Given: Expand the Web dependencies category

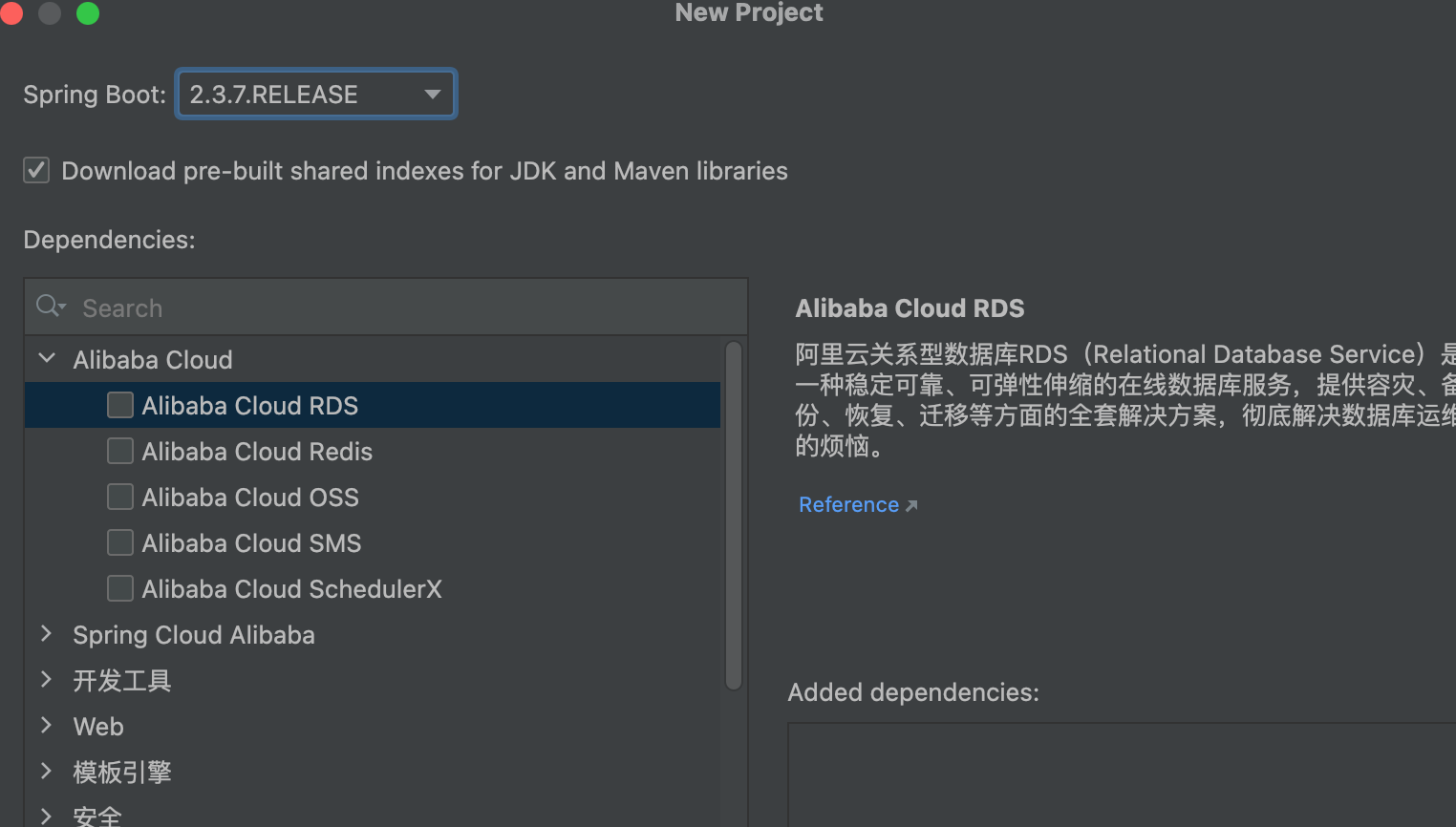Looking at the screenshot, I should [46, 725].
